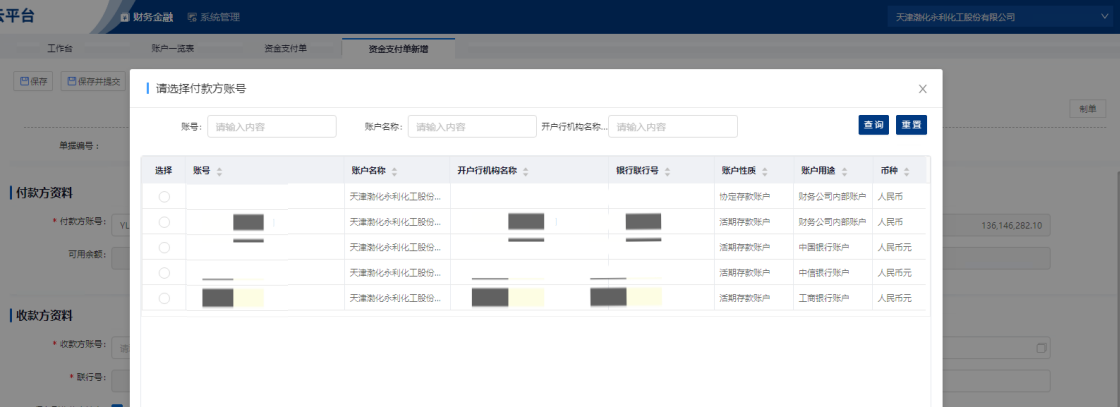
Task: Select radio button for 中信银行账户 row
Action: click(164, 272)
